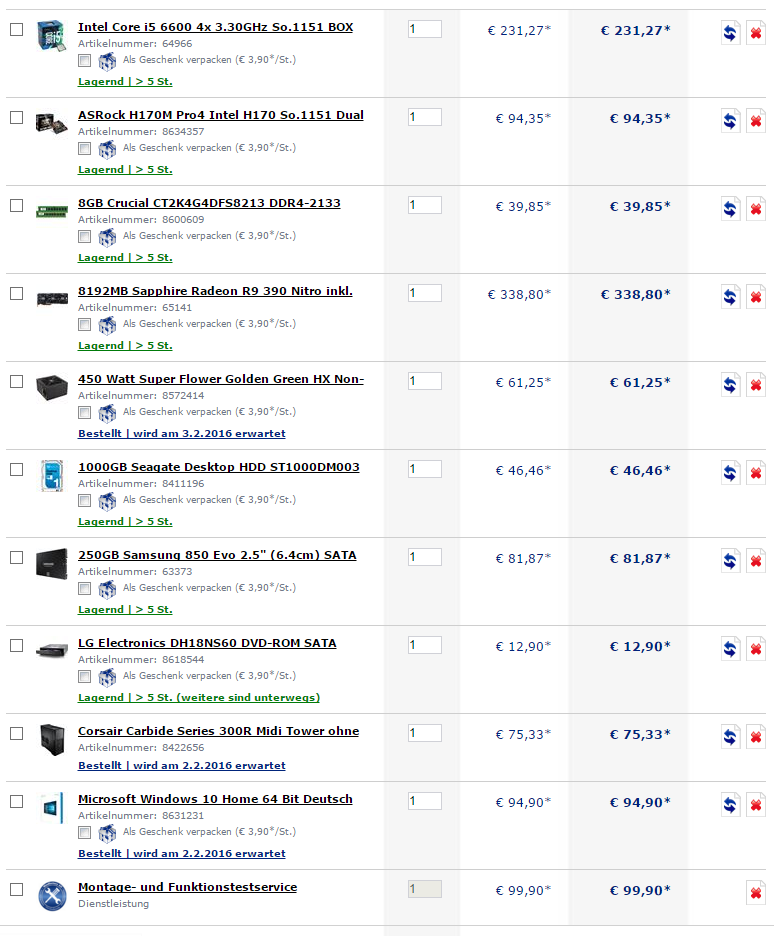
Task: Open the Corsair Carbide case thumbnail
Action: tap(52, 739)
